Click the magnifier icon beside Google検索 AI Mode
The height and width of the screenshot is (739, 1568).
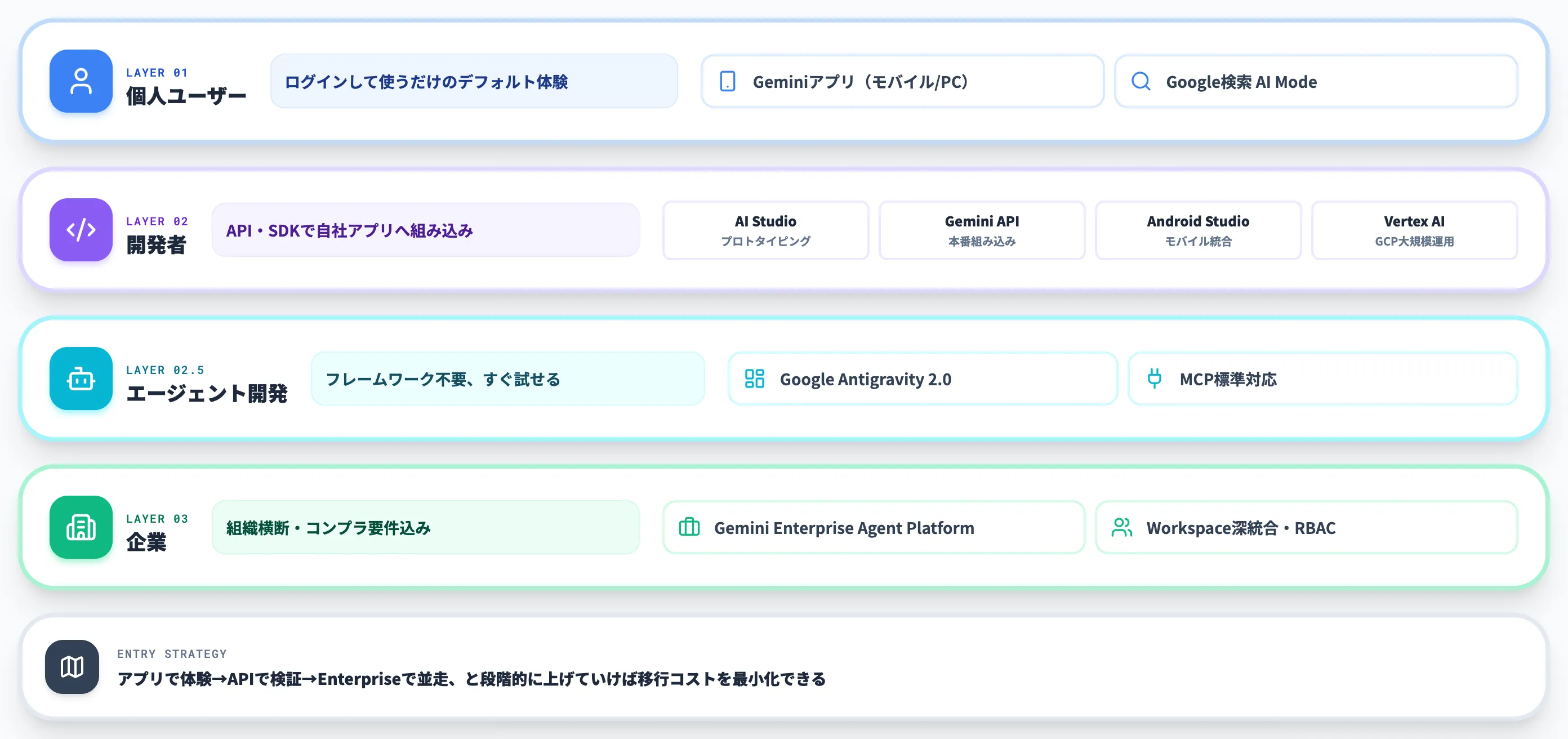tap(1141, 82)
